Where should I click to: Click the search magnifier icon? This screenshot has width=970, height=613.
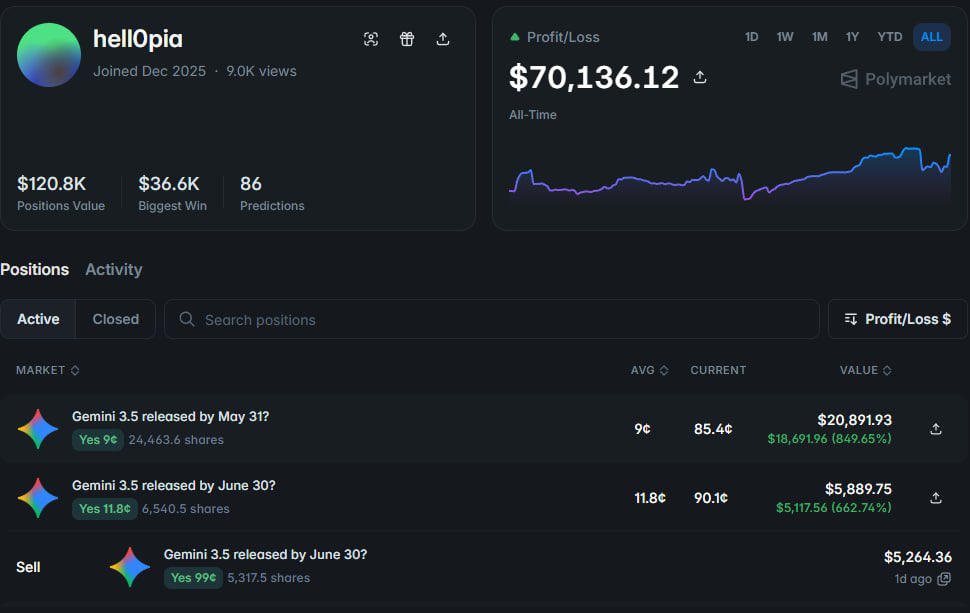(187, 319)
